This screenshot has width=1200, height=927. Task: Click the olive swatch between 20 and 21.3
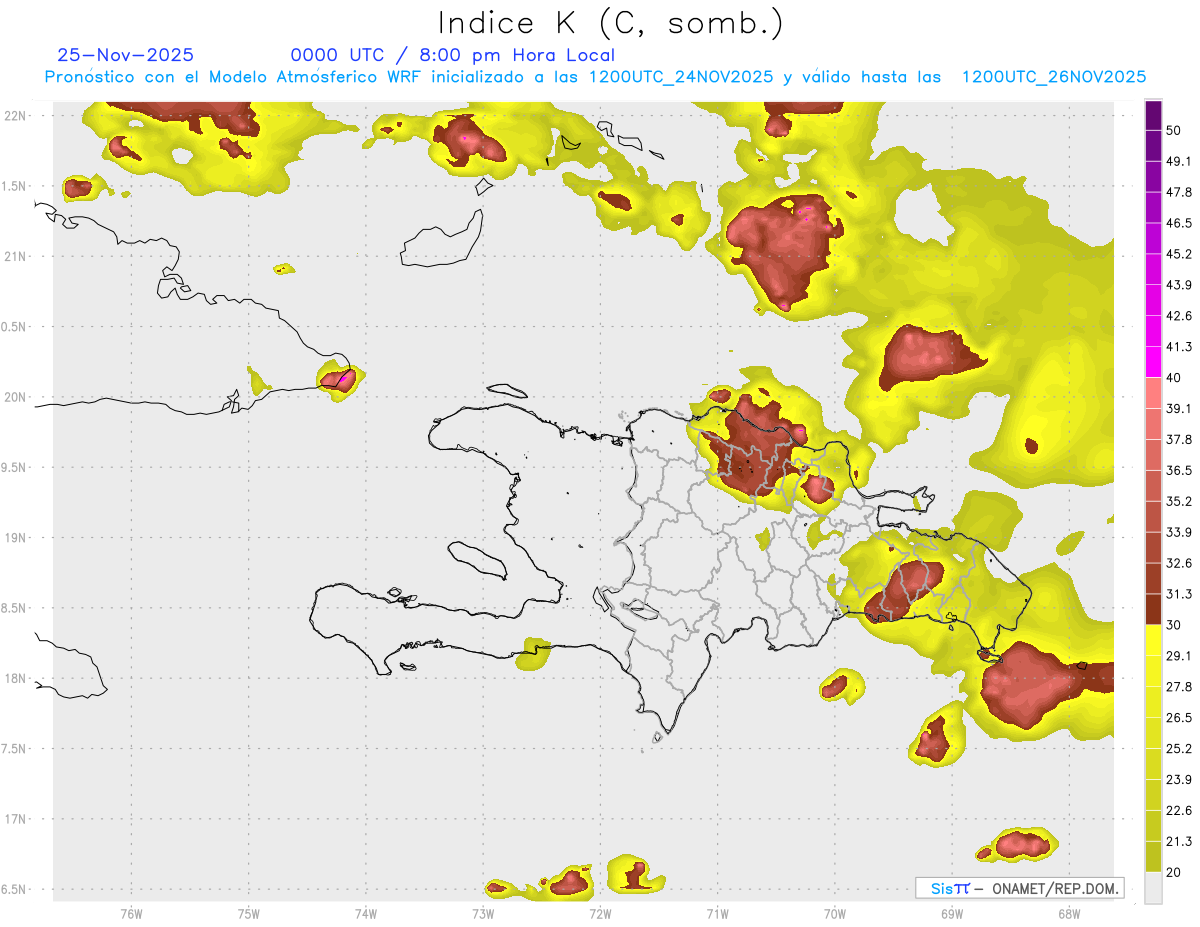(1153, 857)
